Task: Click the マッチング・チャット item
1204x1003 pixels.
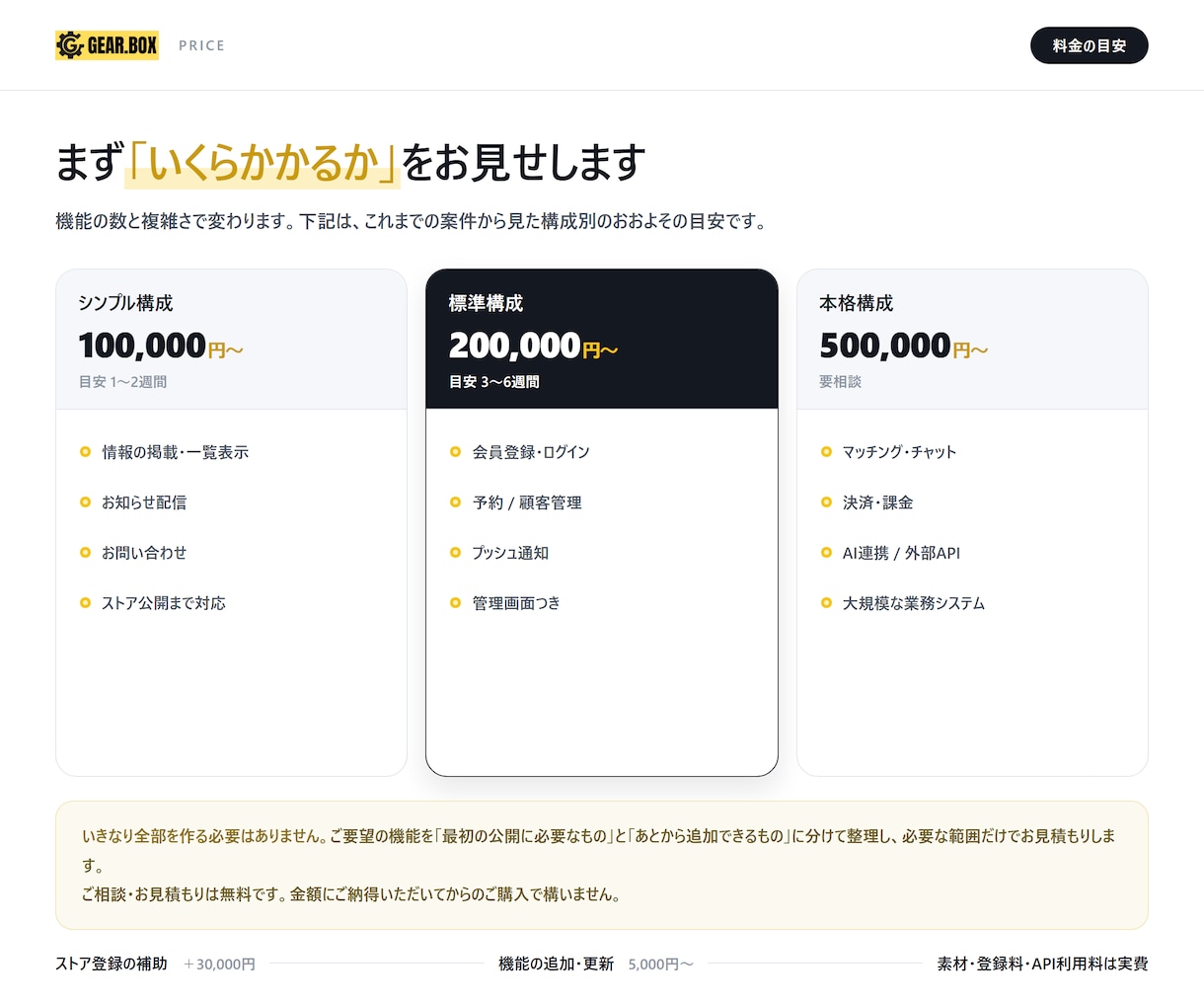Action: point(899,452)
